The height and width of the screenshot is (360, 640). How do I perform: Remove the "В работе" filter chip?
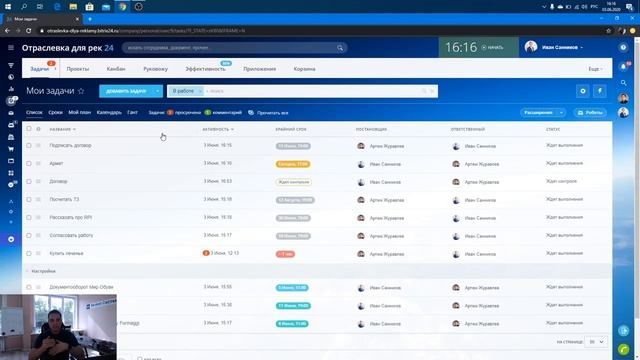point(200,91)
